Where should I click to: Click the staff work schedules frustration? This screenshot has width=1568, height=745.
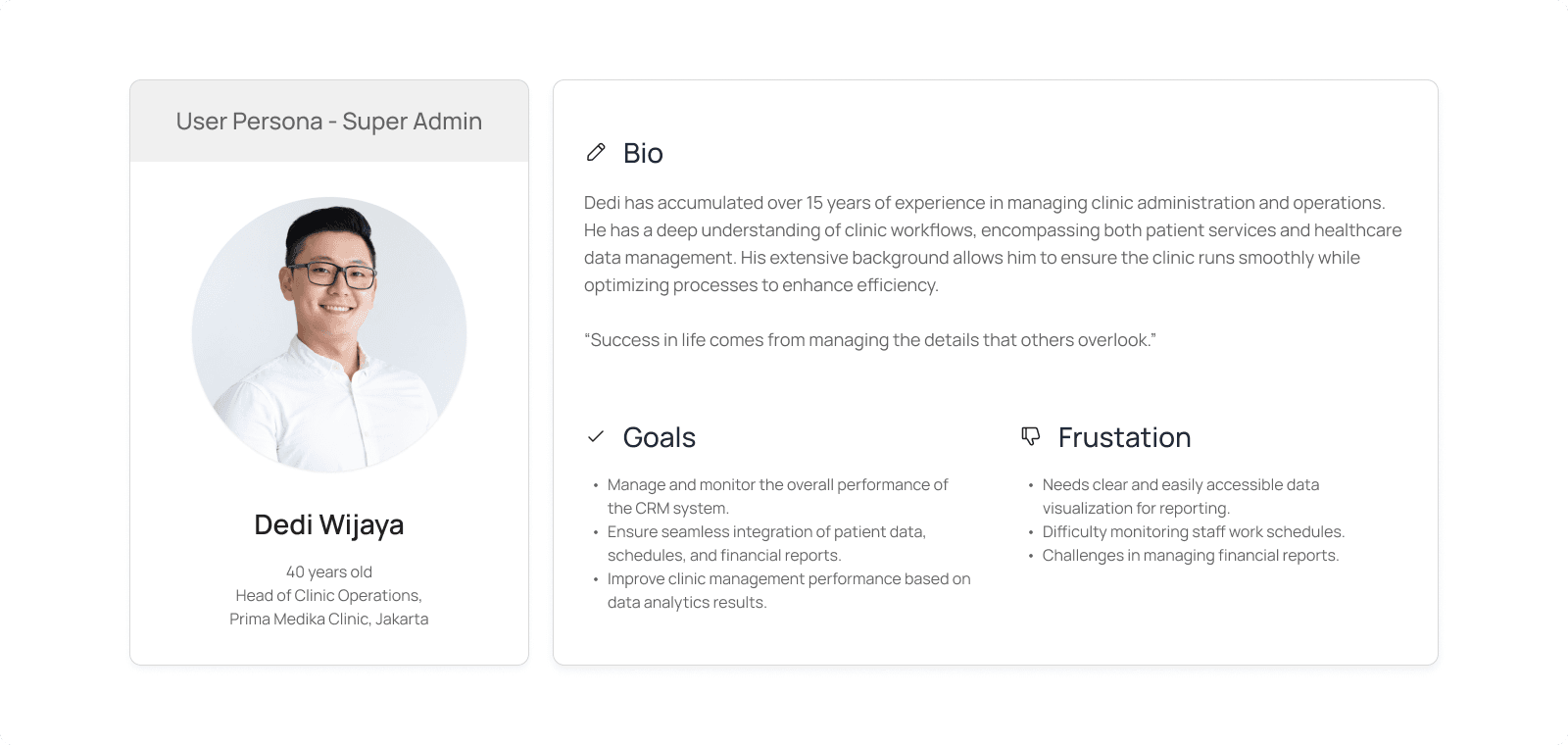1194,531
